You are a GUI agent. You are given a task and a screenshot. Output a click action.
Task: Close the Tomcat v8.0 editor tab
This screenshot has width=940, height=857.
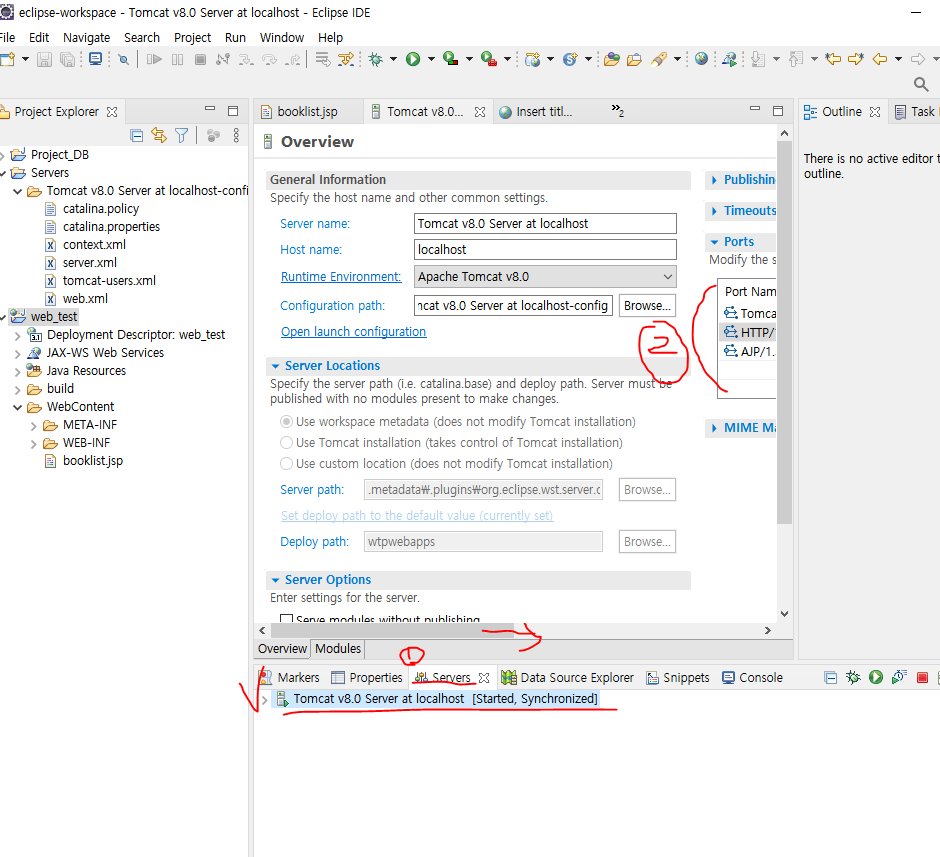coord(480,112)
